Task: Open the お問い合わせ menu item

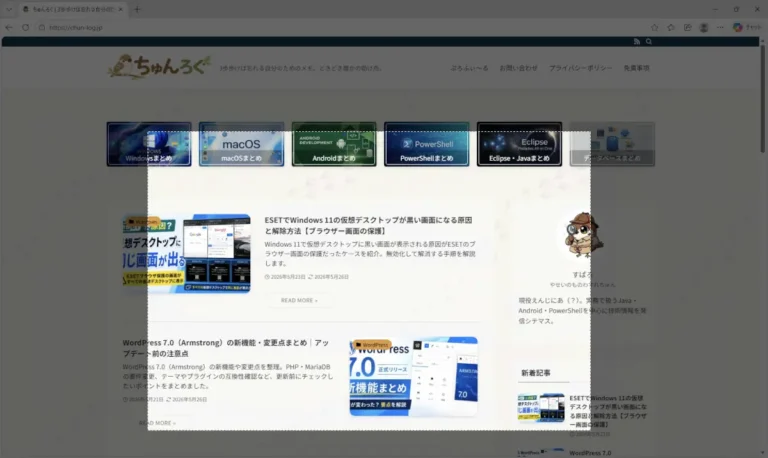Action: 518,68
